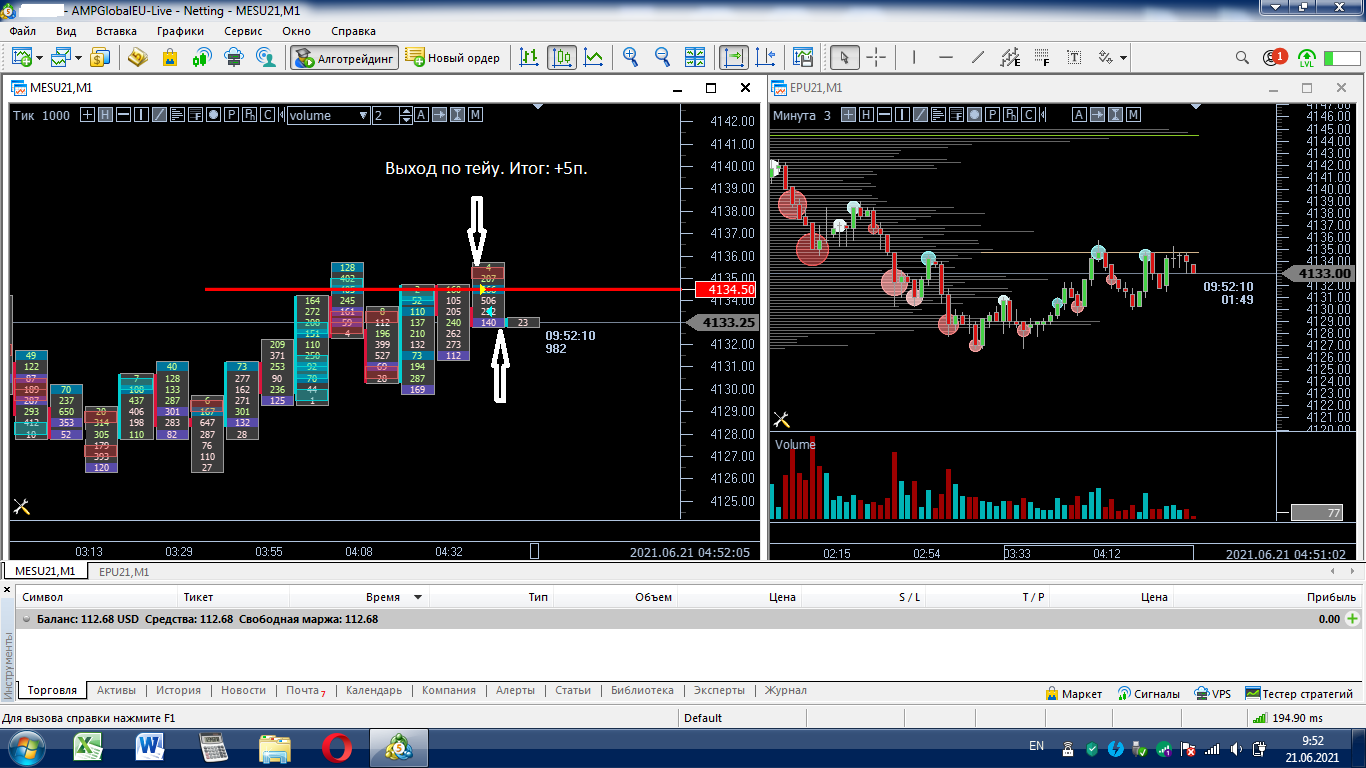The width and height of the screenshot is (1366, 768).
Task: Click the green LVL connection icon
Action: 1306,57
